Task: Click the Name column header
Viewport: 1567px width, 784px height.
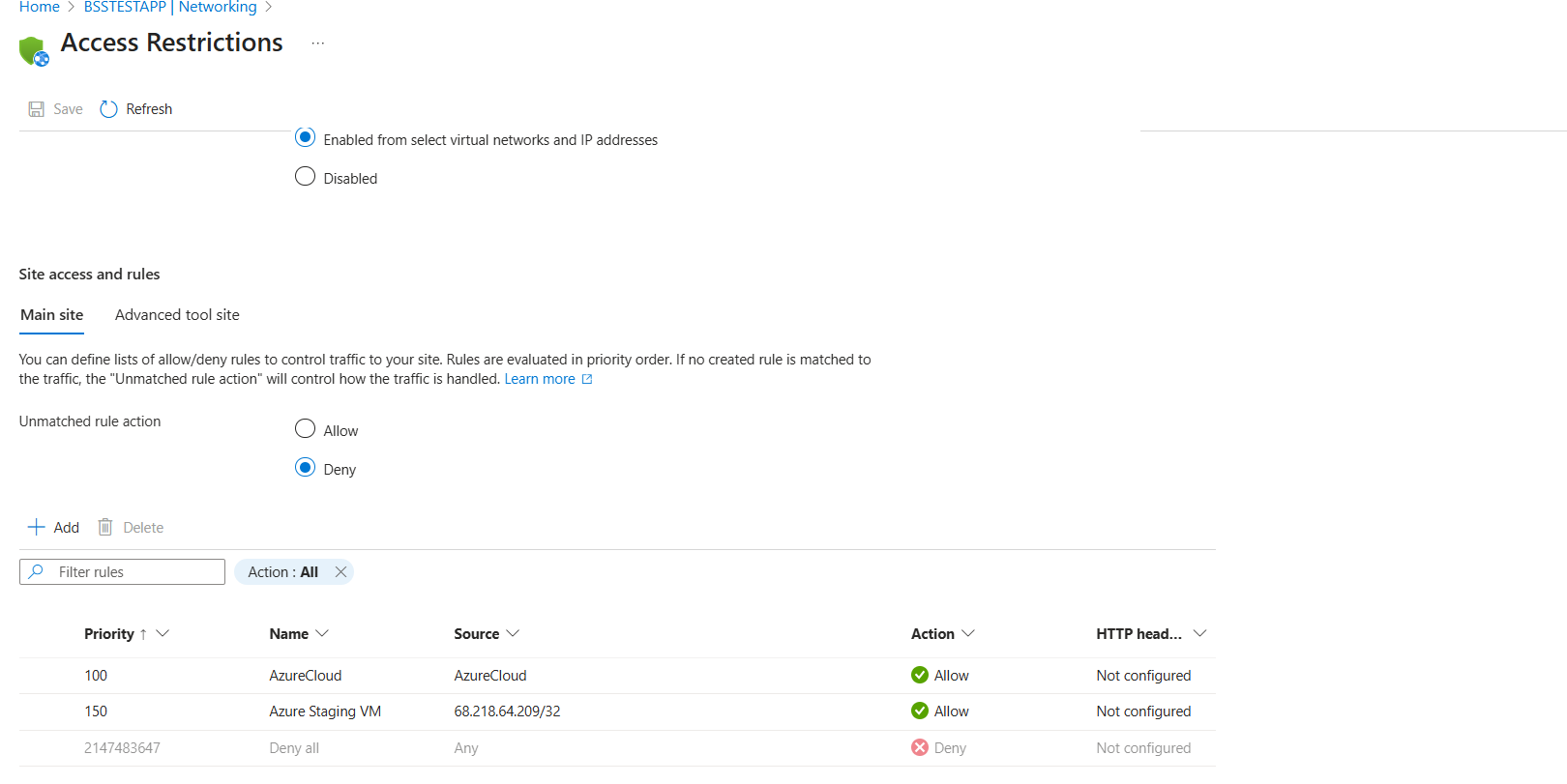Action: click(x=289, y=634)
